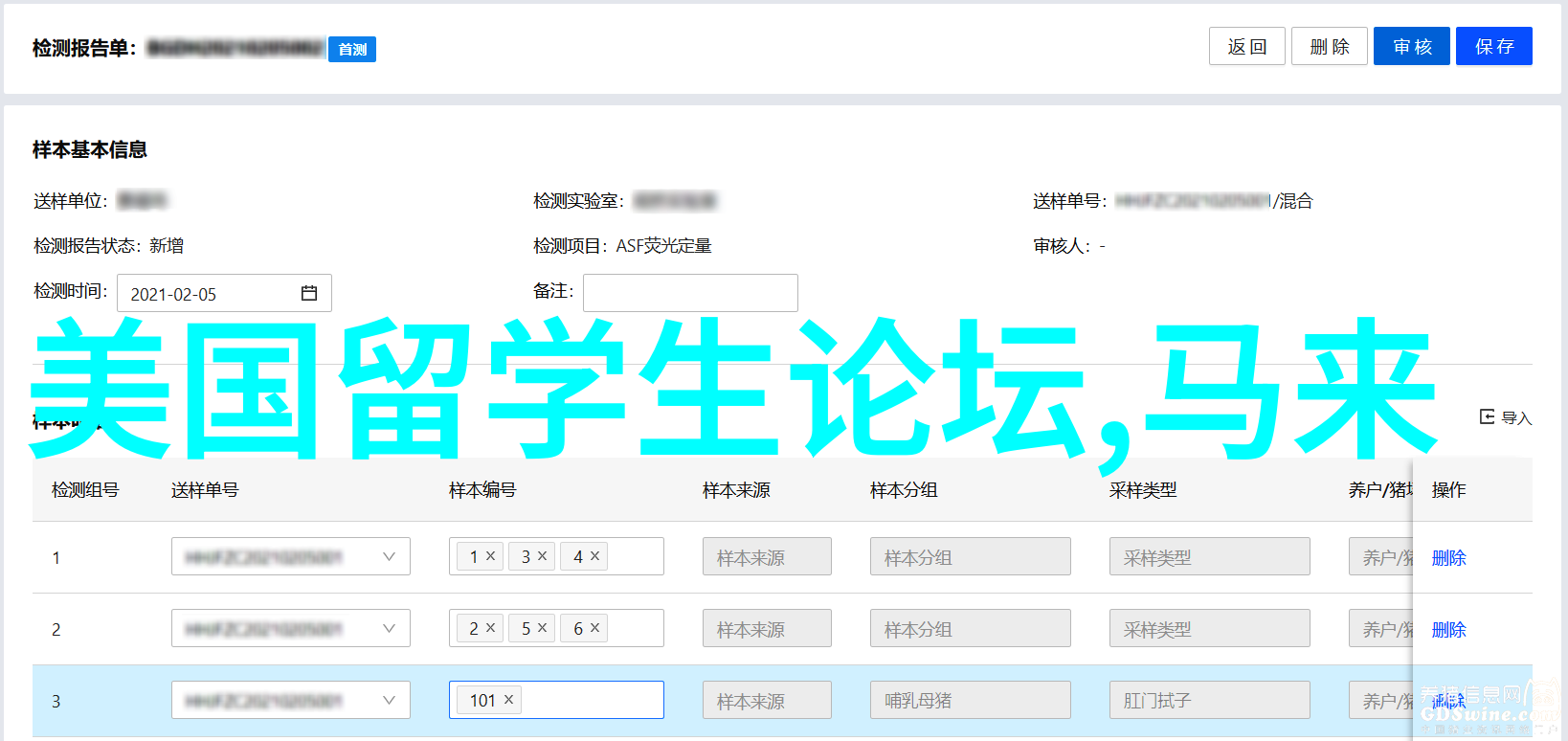Image resolution: width=1568 pixels, height=741 pixels.
Task: Click the 删除 button in top bar
Action: point(1329,46)
